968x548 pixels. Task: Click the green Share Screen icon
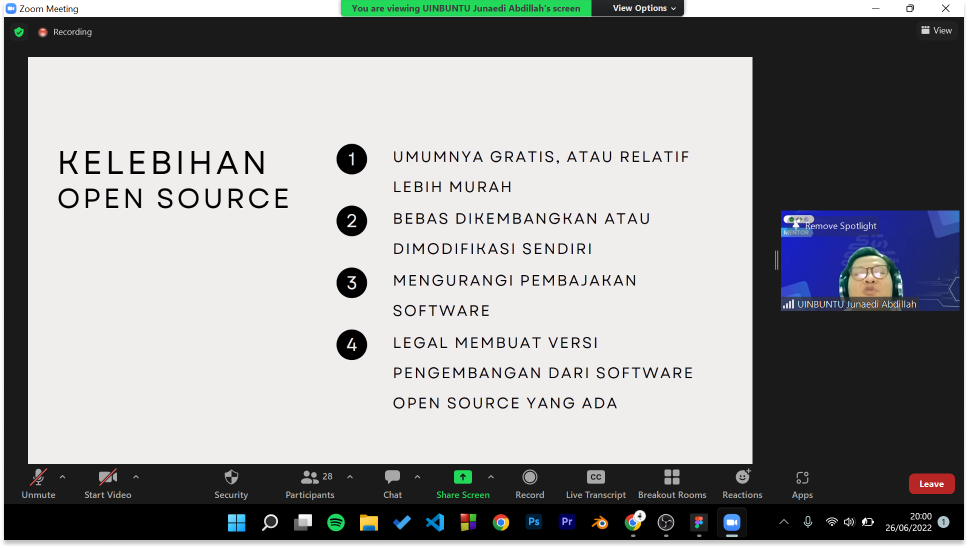462,478
